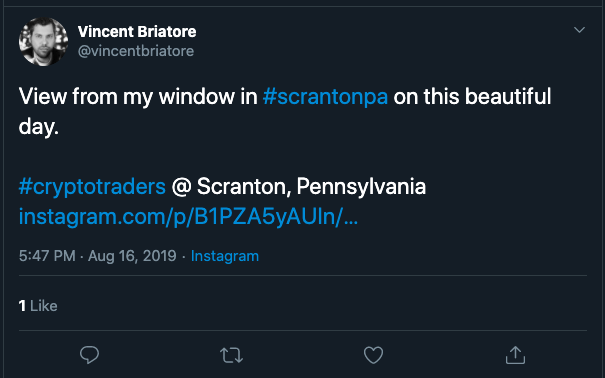Screen dimensions: 605x378
Task: View who liked via 1 Like
Action: pyautogui.click(x=38, y=306)
